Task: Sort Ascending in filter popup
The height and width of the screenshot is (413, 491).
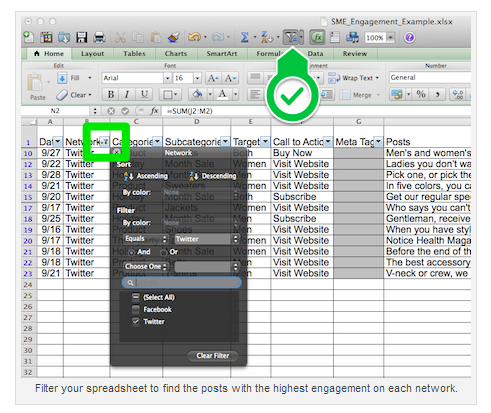Action: click(x=146, y=176)
